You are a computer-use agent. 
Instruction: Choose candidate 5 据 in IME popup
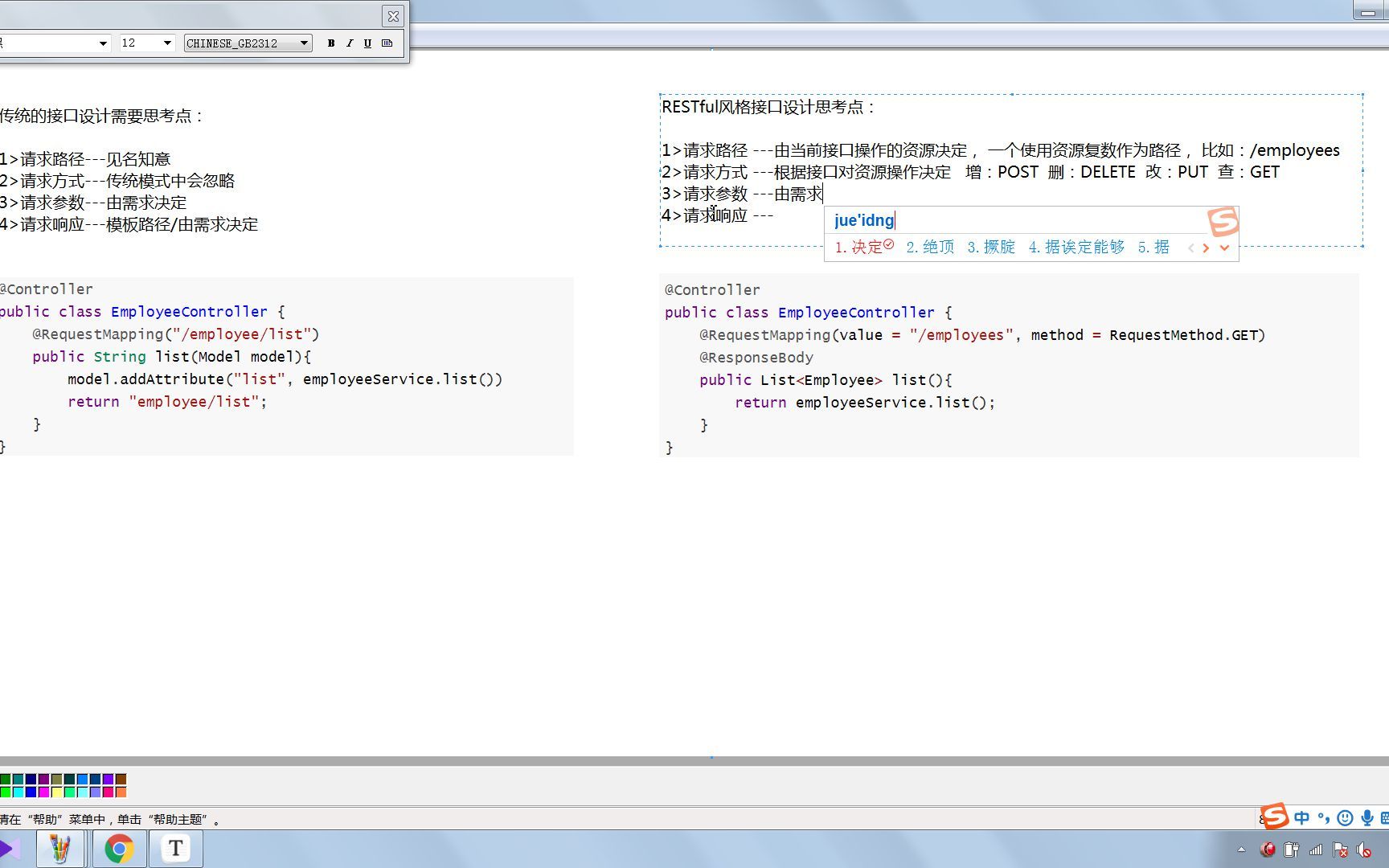[1153, 247]
